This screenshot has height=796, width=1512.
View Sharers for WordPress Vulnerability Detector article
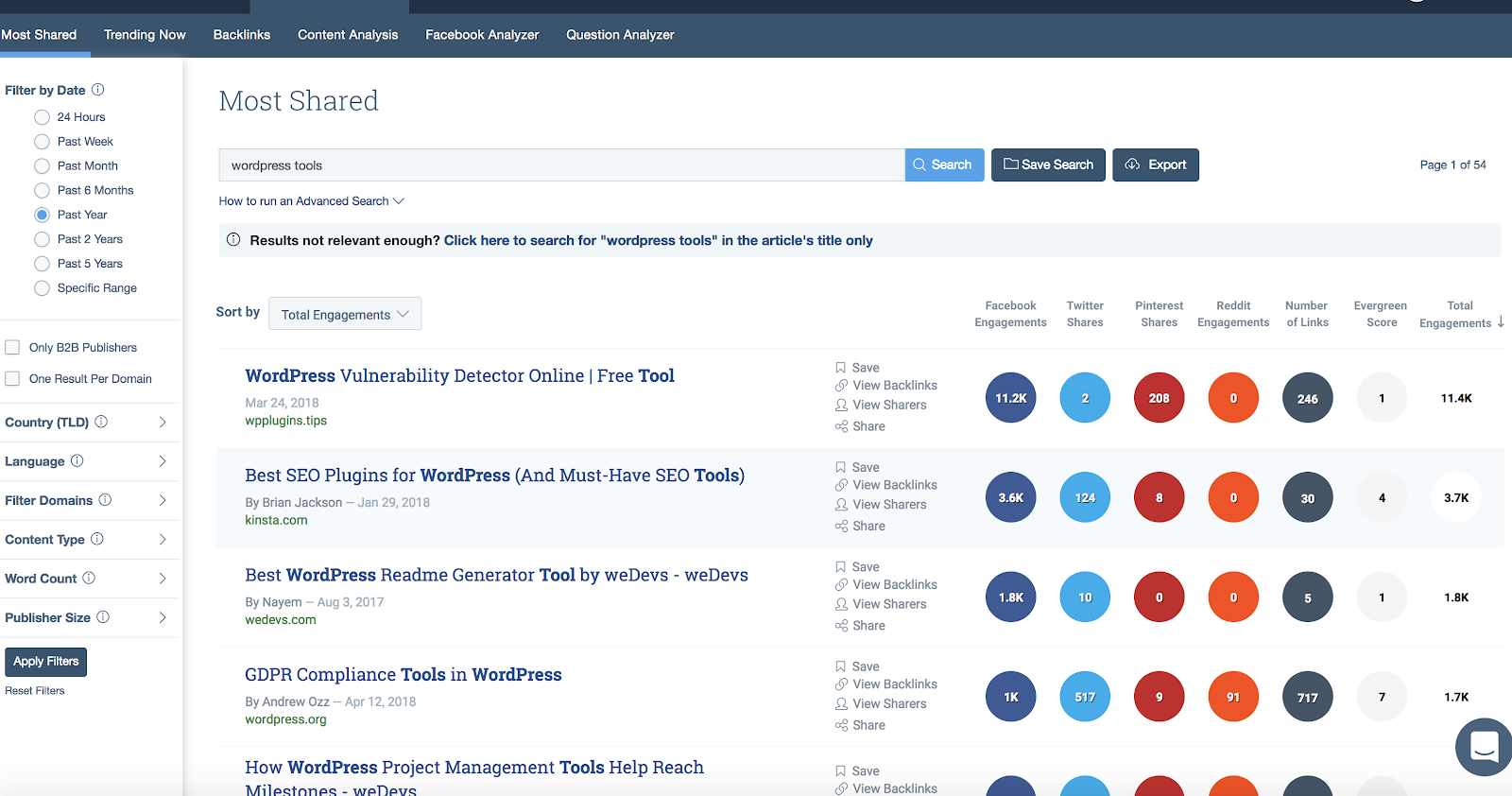tap(881, 405)
